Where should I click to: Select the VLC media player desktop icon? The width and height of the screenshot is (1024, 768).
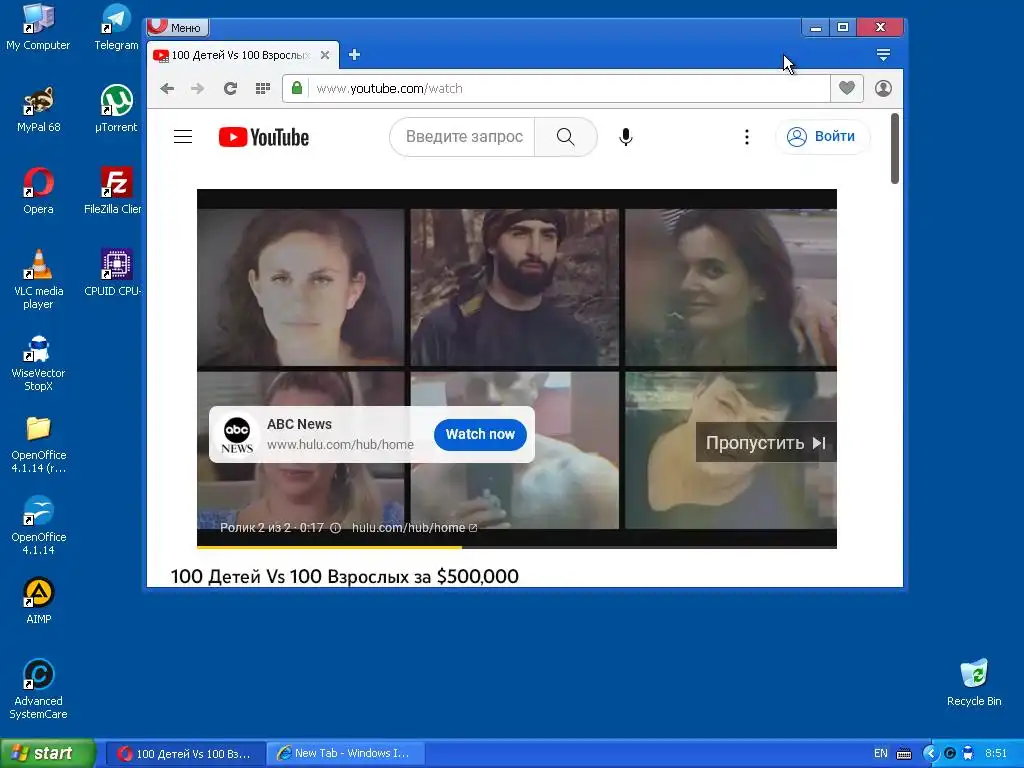[38, 280]
